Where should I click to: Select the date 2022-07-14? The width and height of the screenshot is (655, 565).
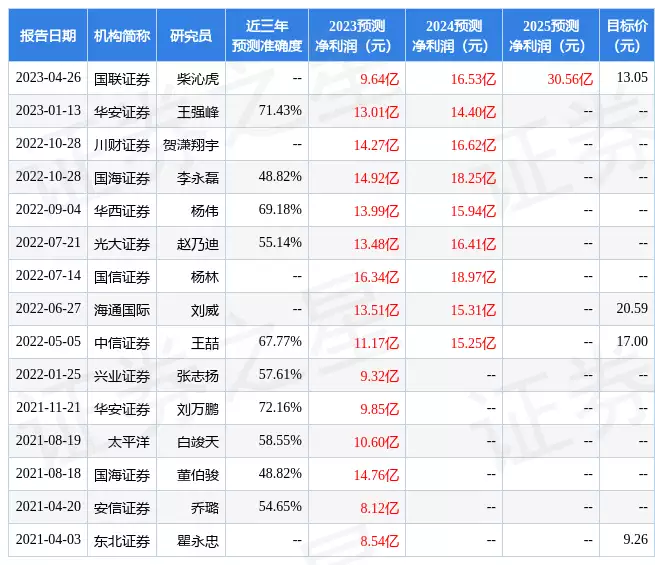(x=48, y=276)
